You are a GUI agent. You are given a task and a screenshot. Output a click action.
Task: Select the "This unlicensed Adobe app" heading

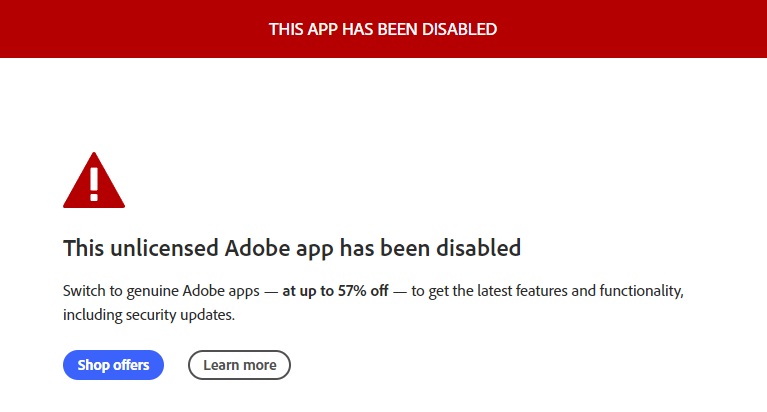point(291,247)
